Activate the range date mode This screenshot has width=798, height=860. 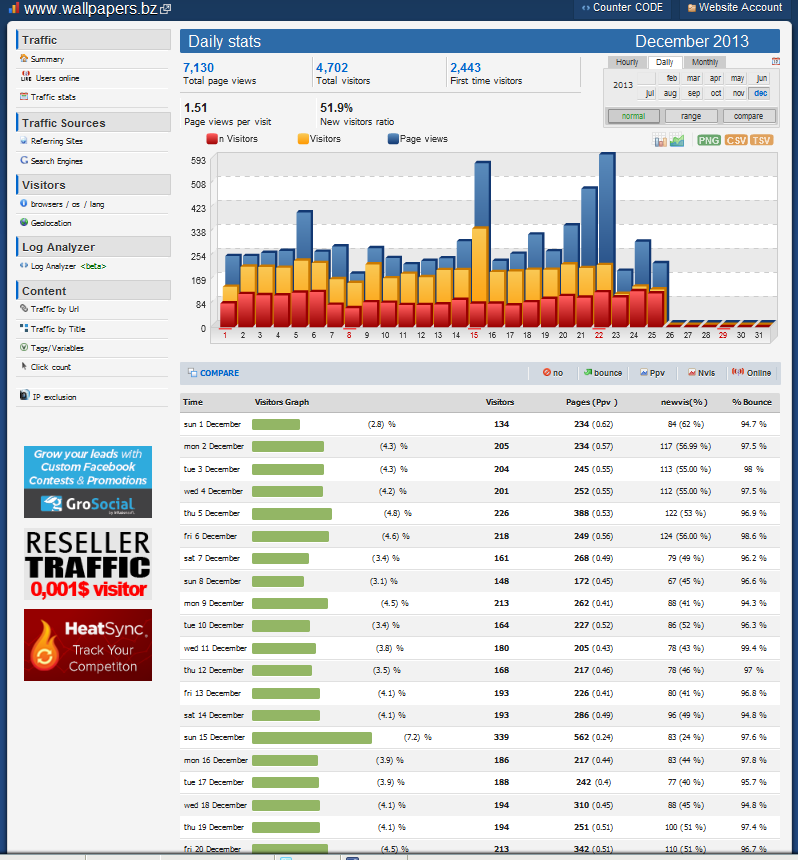pyautogui.click(x=691, y=116)
